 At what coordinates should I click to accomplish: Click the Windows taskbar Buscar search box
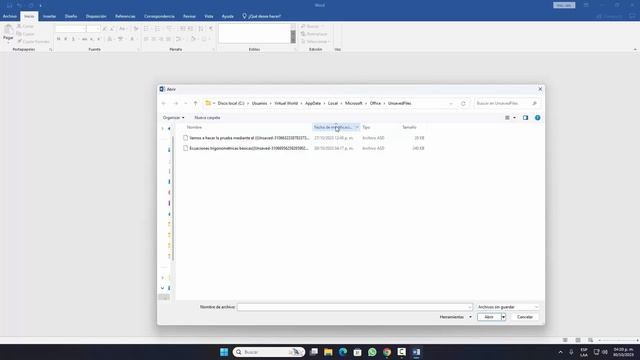pyautogui.click(x=269, y=352)
